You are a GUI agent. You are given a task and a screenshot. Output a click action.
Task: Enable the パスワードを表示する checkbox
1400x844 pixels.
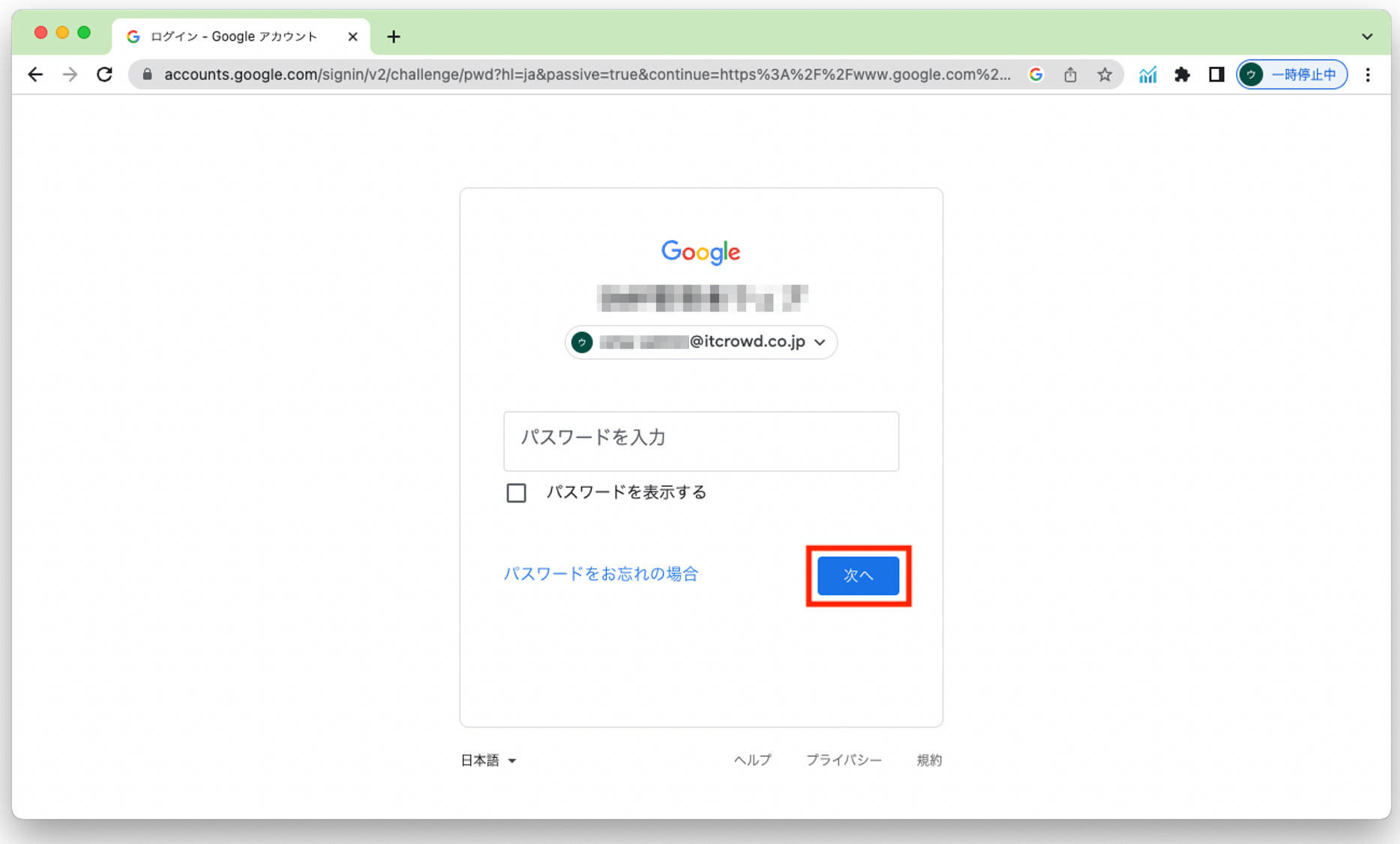point(516,493)
